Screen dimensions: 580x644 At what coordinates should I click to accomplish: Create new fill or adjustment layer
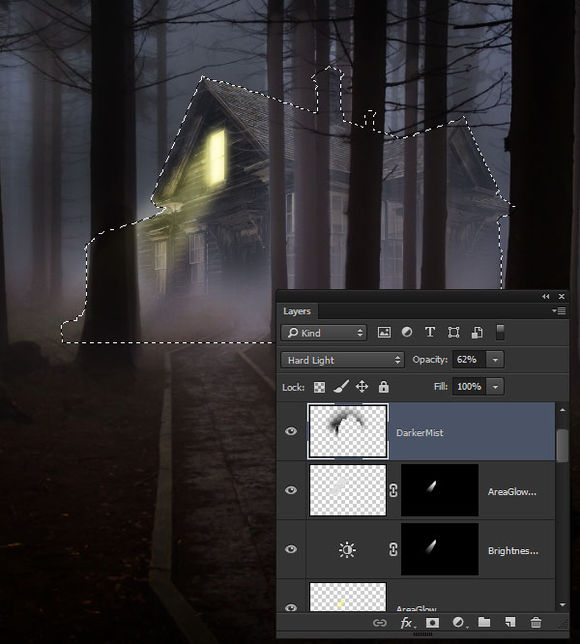(x=458, y=623)
